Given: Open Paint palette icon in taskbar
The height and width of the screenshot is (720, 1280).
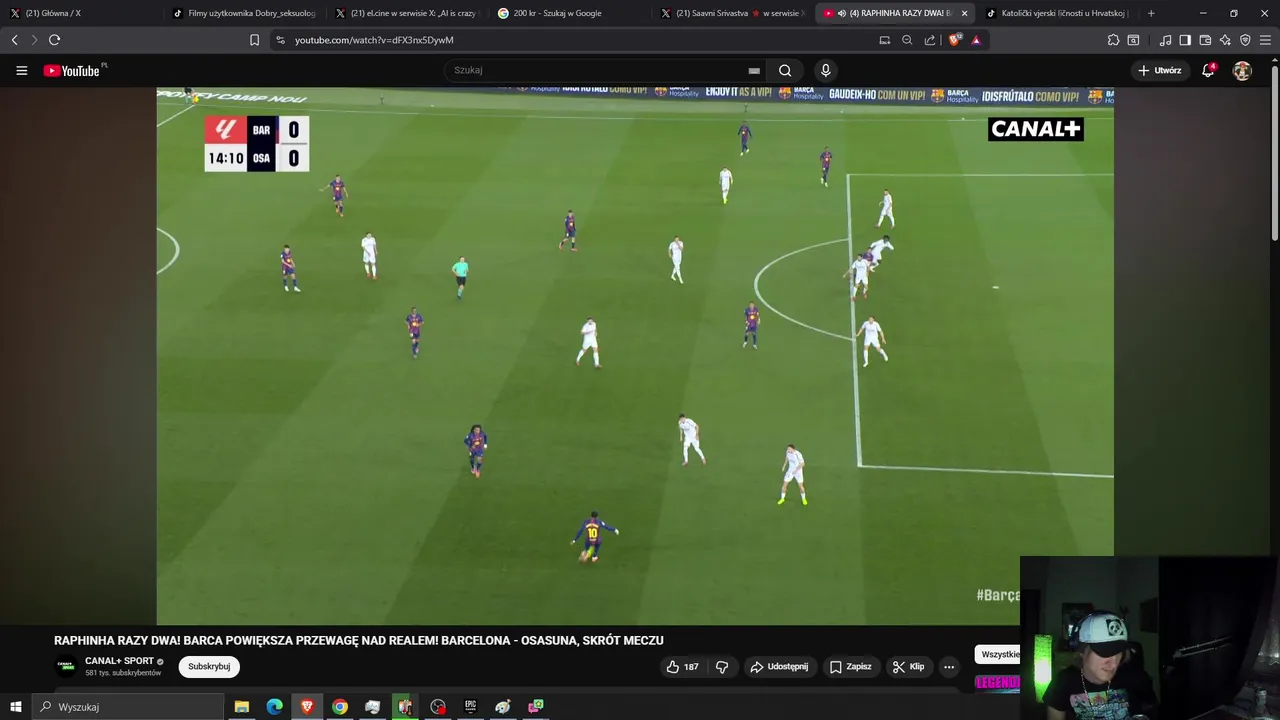Looking at the screenshot, I should (503, 707).
